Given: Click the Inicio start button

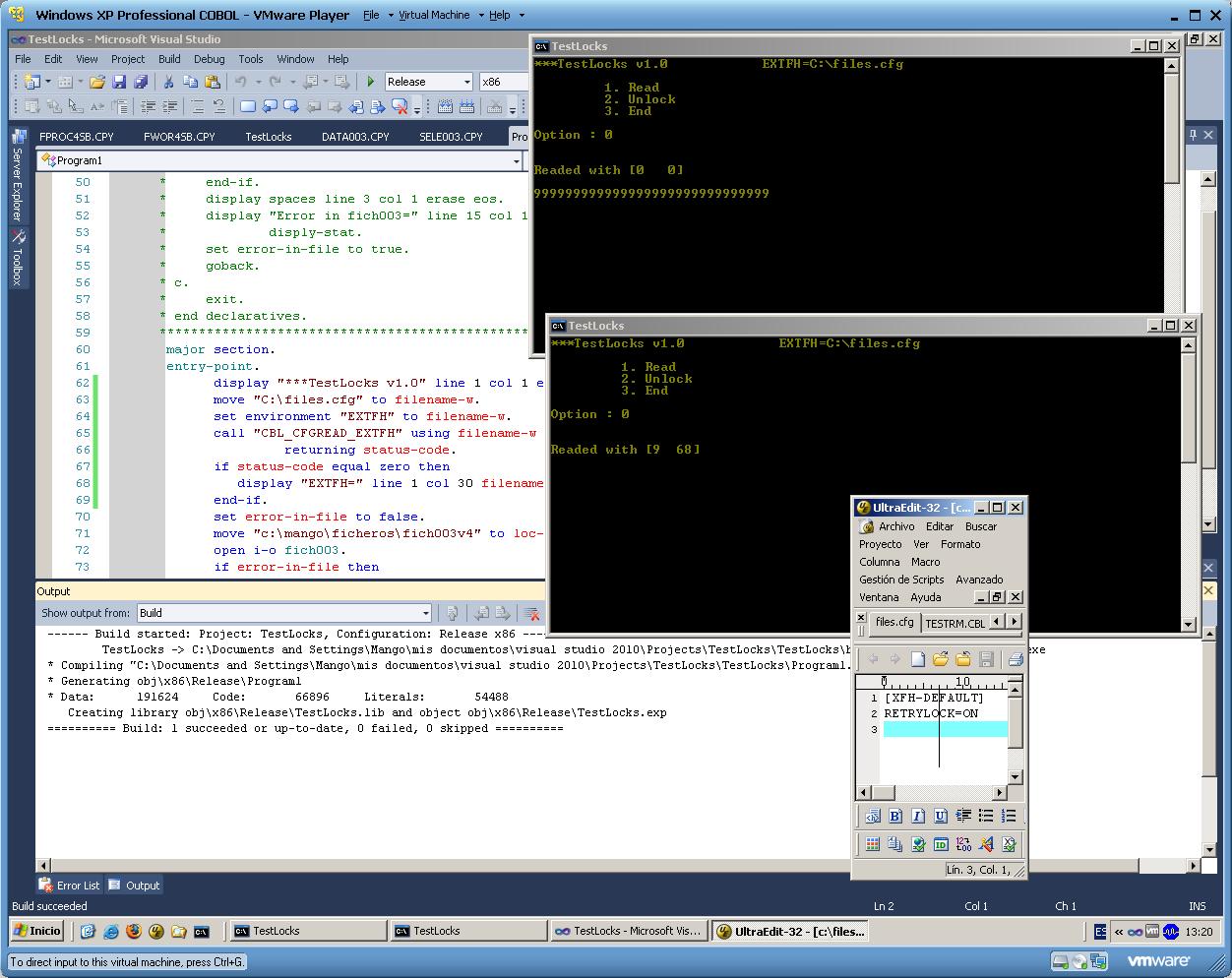Looking at the screenshot, I should (x=36, y=931).
